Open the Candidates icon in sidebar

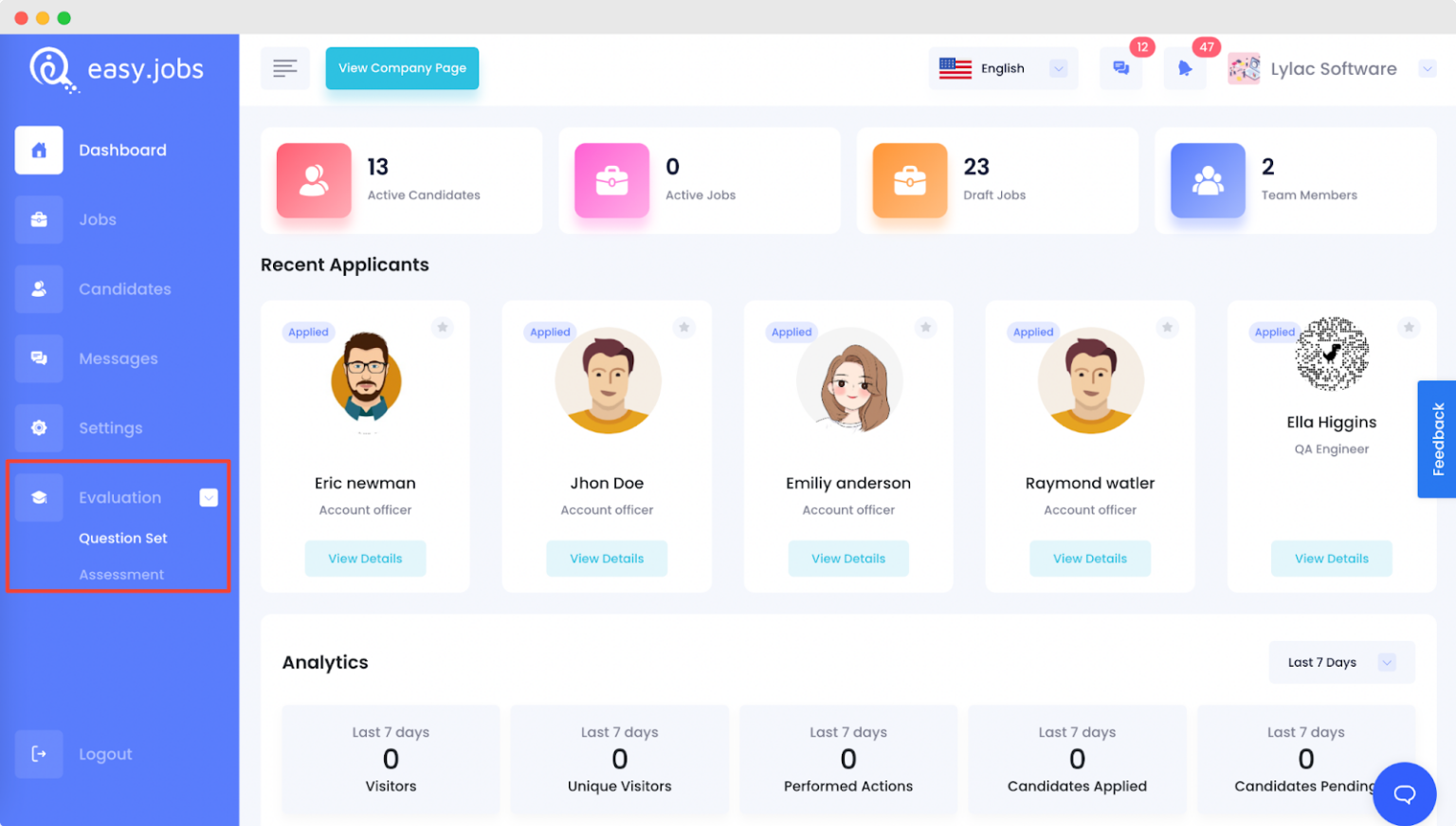(39, 288)
